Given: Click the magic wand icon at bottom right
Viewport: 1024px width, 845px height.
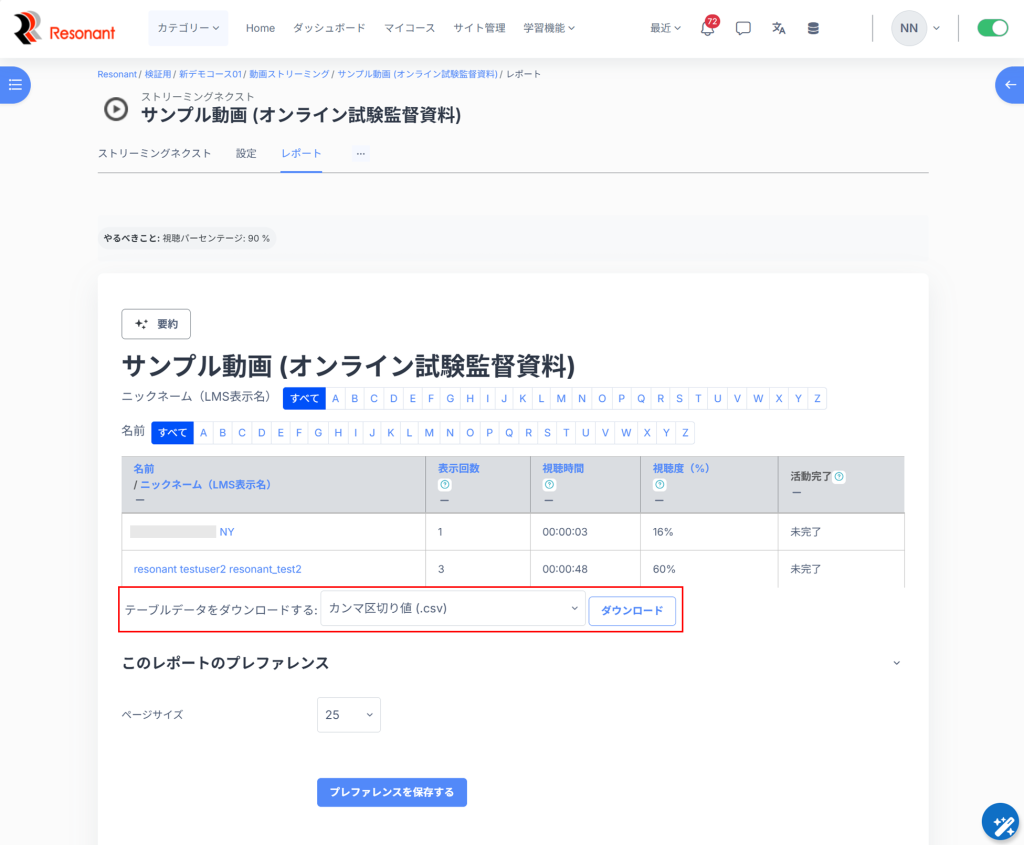Looking at the screenshot, I should click(x=999, y=822).
